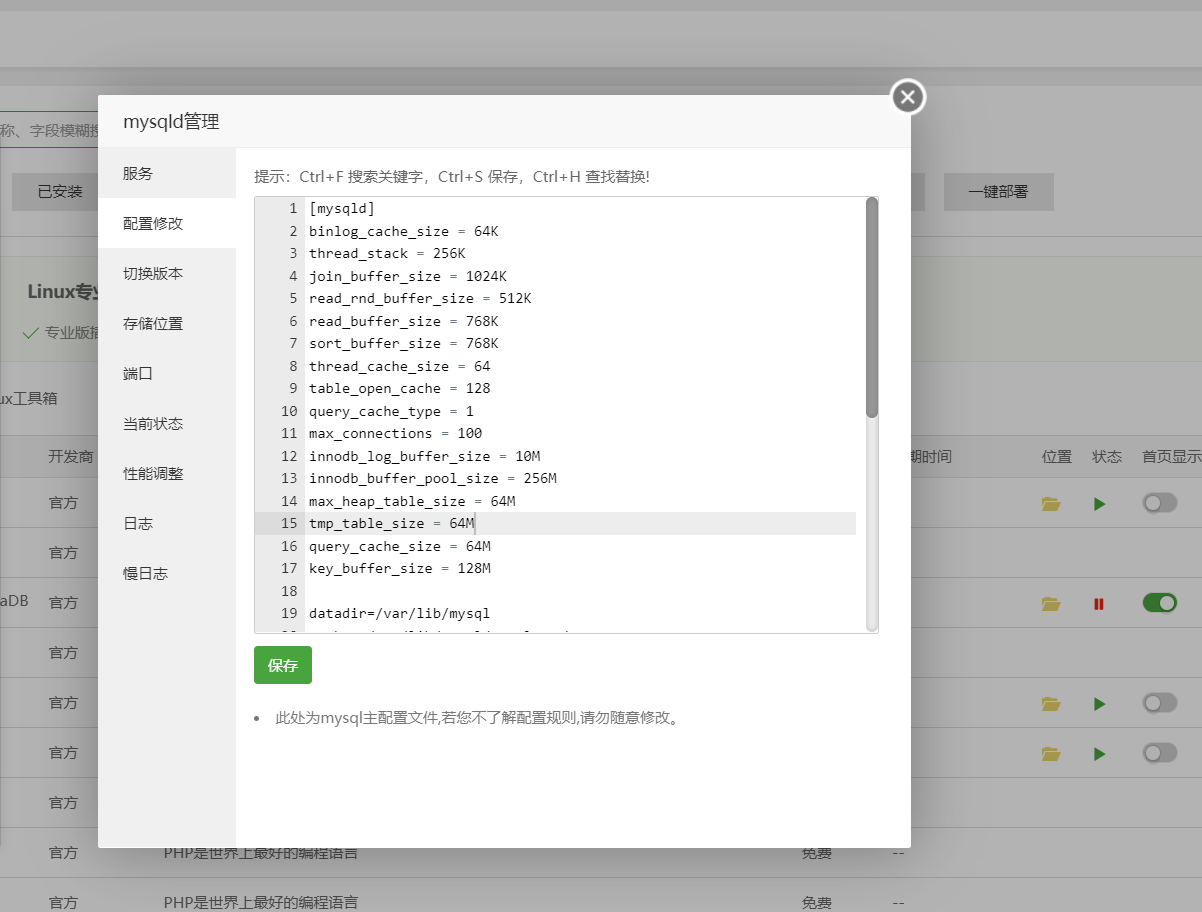The image size is (1202, 912).
Task: Click the mysqld管理 dialog title
Action: tap(171, 122)
